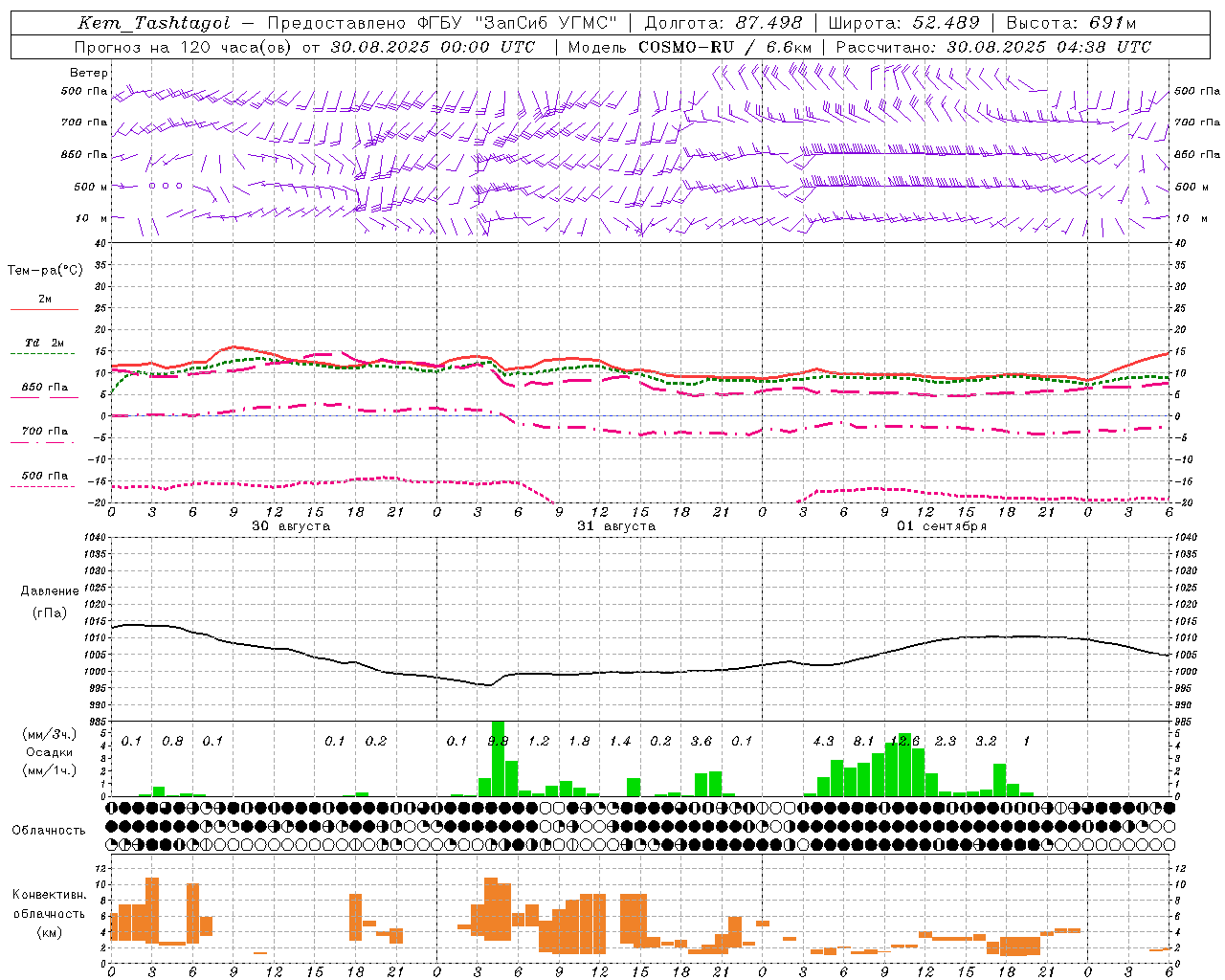Click the precipitation value 8.1
Image resolution: width=1225 pixels, height=980 pixels.
point(863,742)
